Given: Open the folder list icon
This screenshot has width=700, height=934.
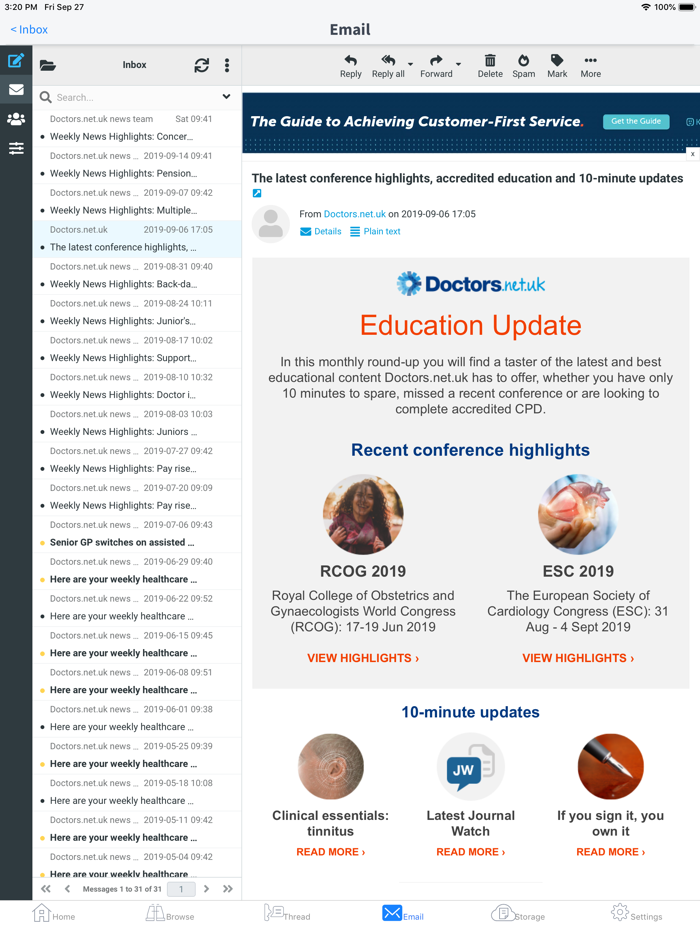Looking at the screenshot, I should point(48,66).
